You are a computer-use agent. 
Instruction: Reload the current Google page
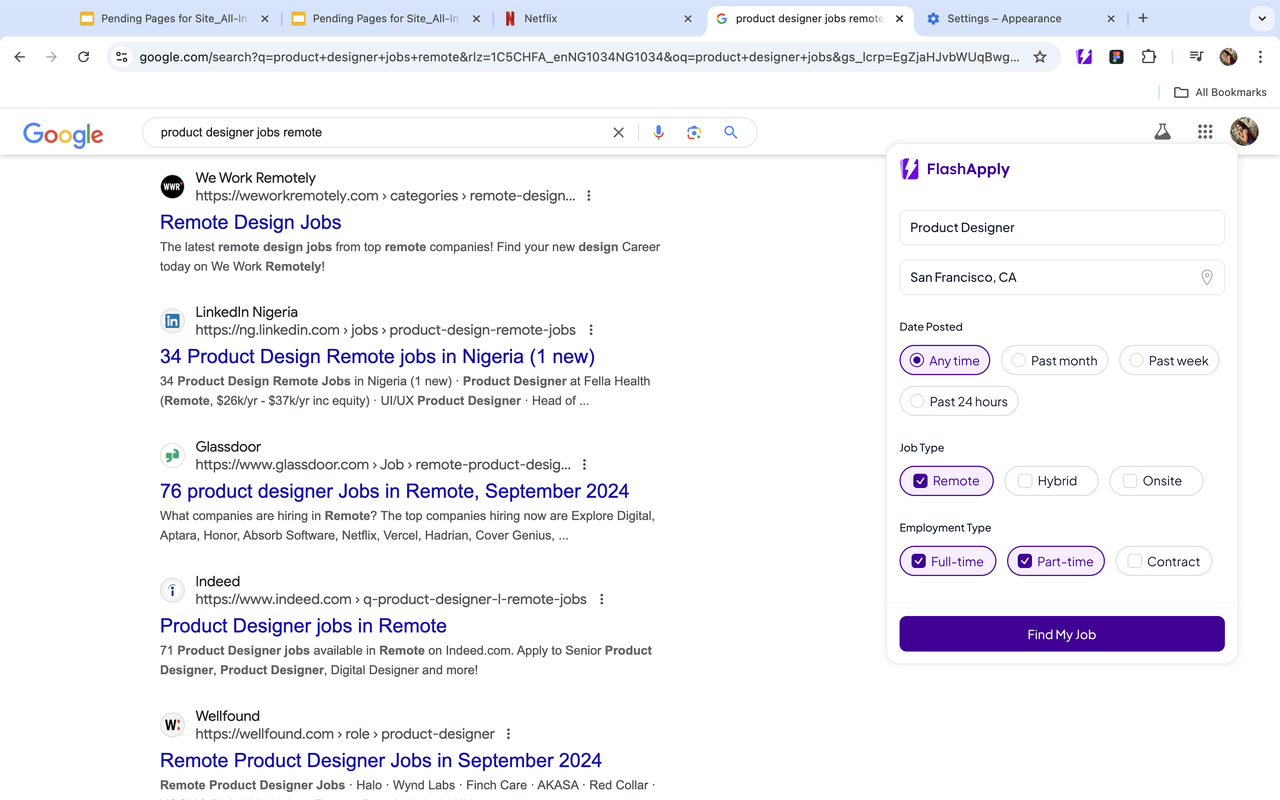pyautogui.click(x=83, y=57)
